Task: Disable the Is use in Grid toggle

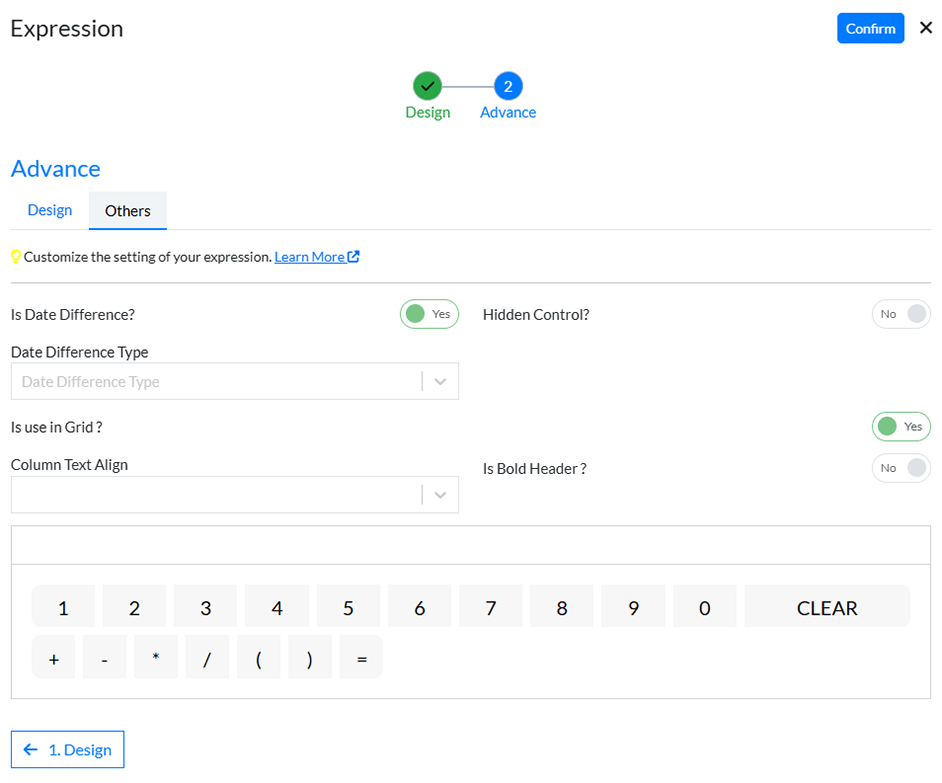Action: coord(901,427)
